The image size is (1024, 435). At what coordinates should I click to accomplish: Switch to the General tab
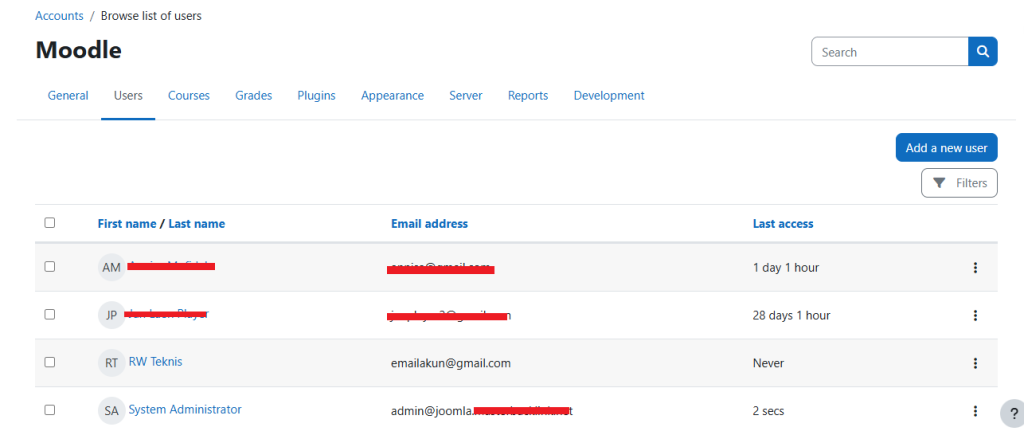tap(68, 95)
